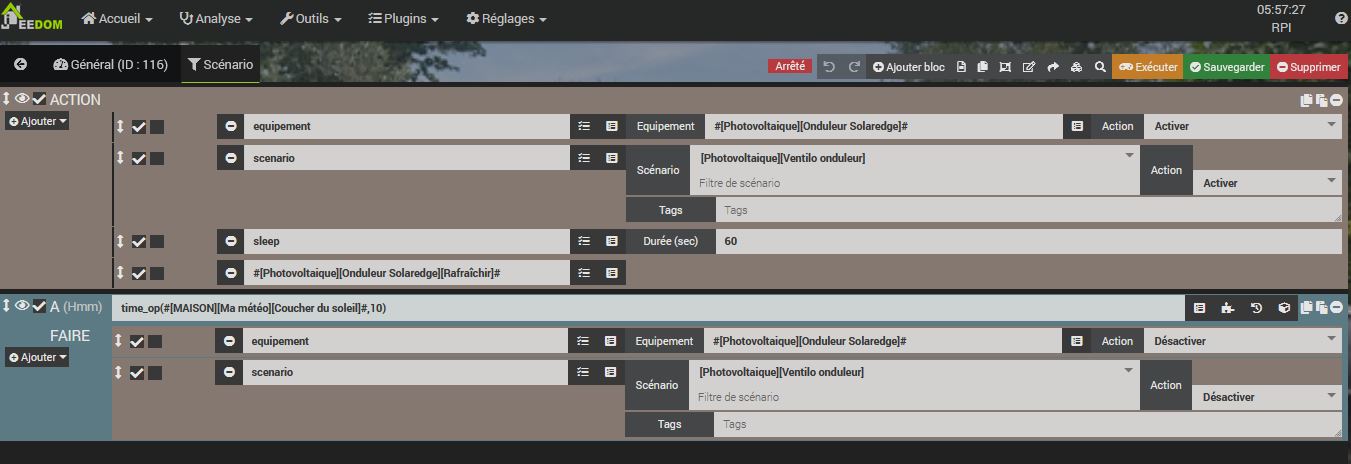Paste into the ACTION block with paste icon

(1321, 100)
